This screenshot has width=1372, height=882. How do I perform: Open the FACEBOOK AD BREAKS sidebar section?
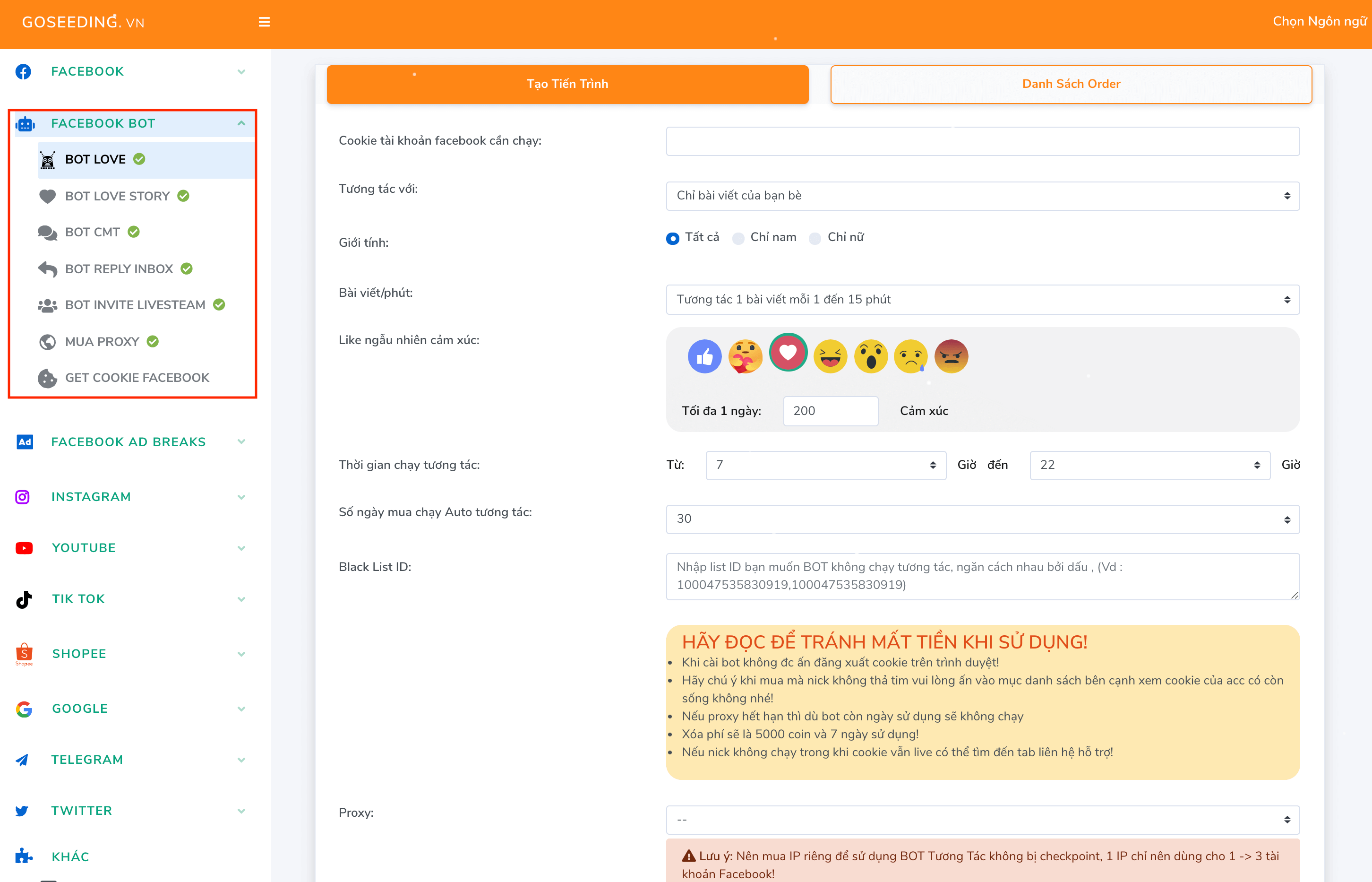coord(131,442)
